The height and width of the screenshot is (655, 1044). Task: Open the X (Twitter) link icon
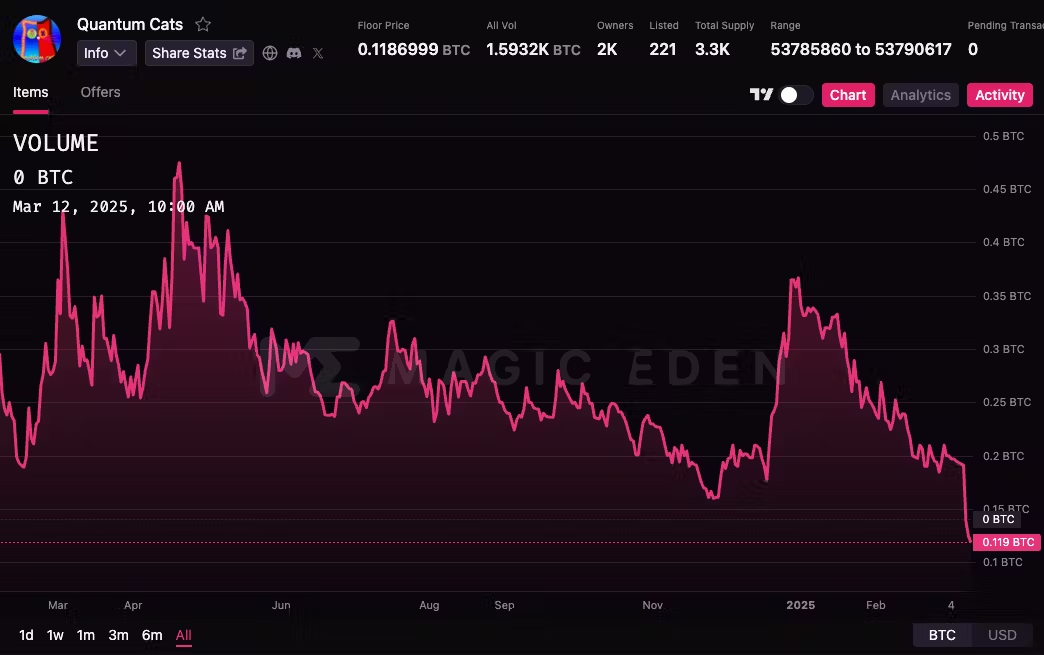pyautogui.click(x=318, y=53)
